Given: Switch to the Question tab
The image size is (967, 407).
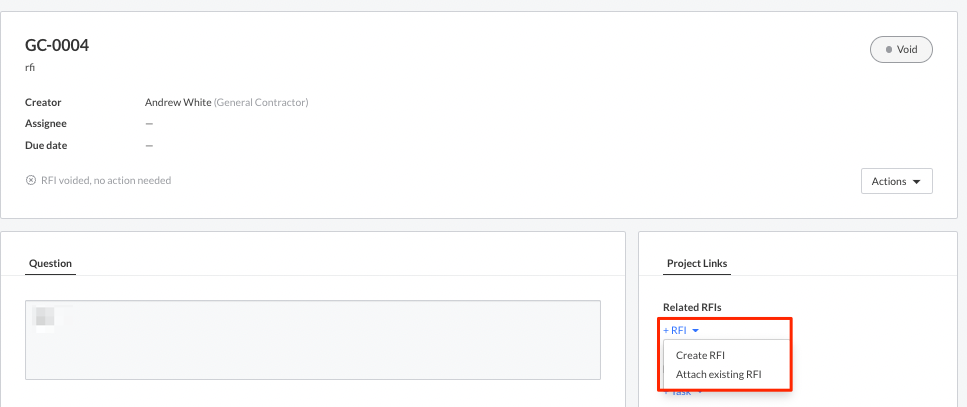Looking at the screenshot, I should [x=50, y=263].
